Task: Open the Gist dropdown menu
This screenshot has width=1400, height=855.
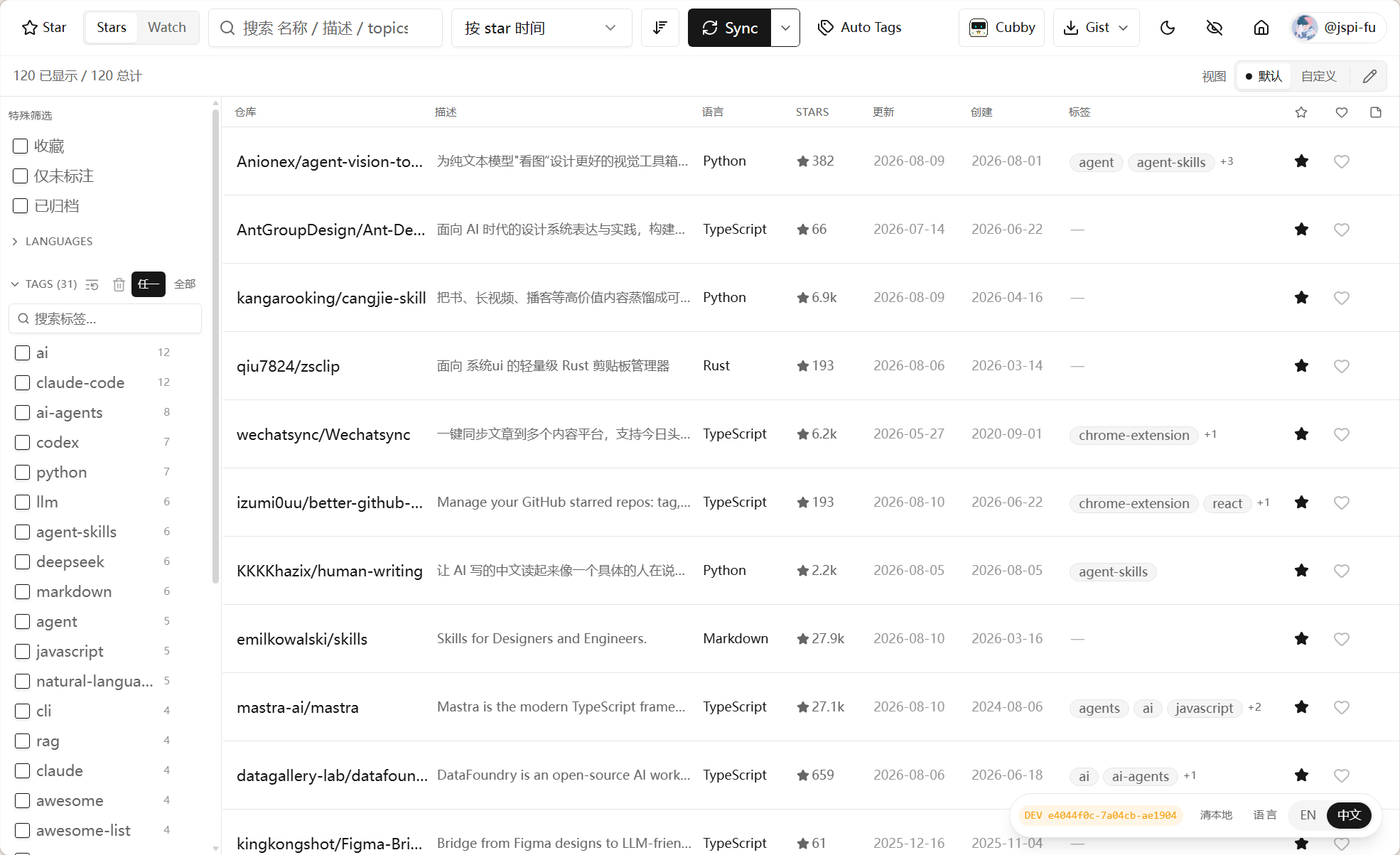Action: coord(1096,28)
